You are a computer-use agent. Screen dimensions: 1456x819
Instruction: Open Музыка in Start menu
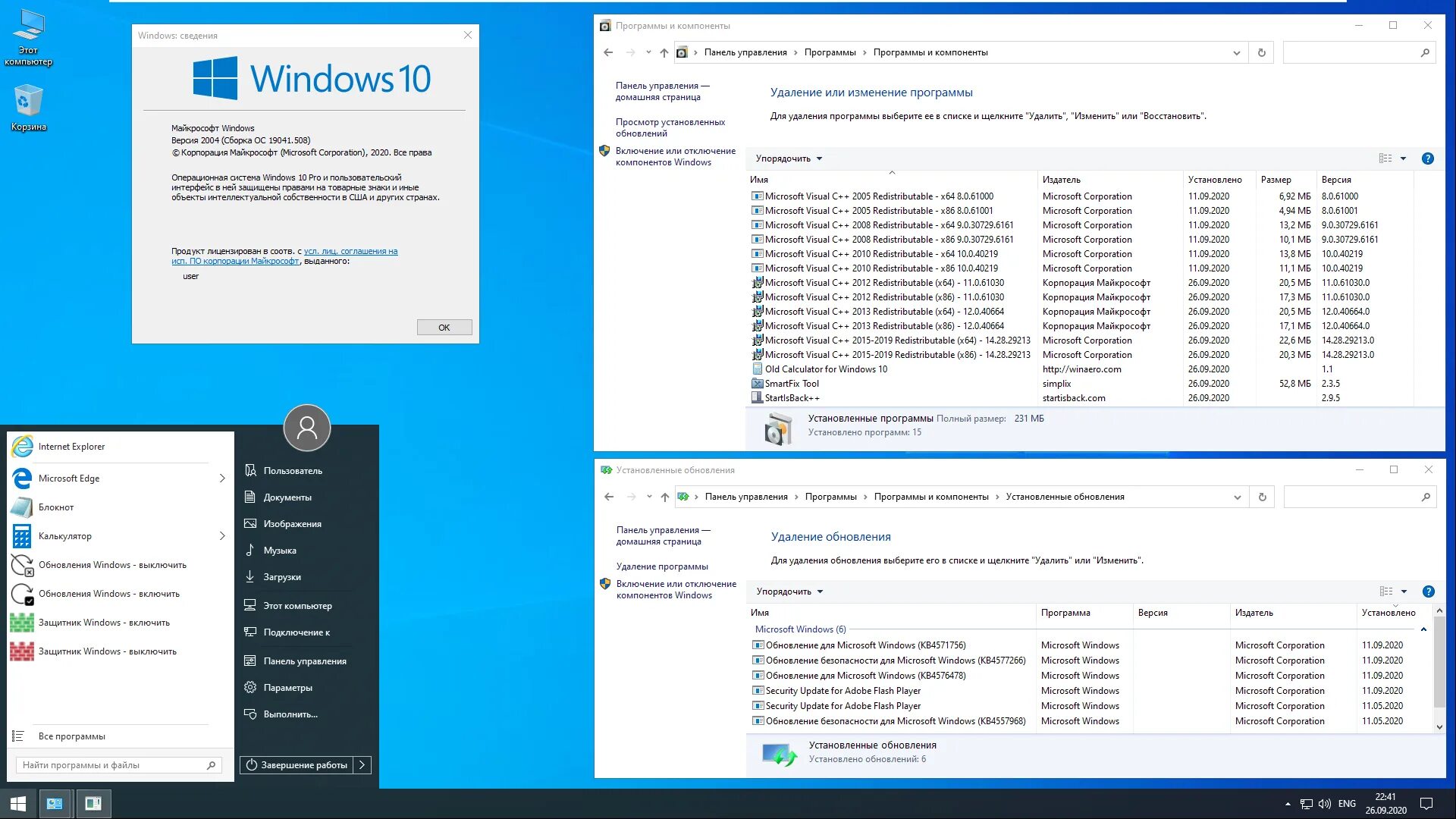pos(280,551)
